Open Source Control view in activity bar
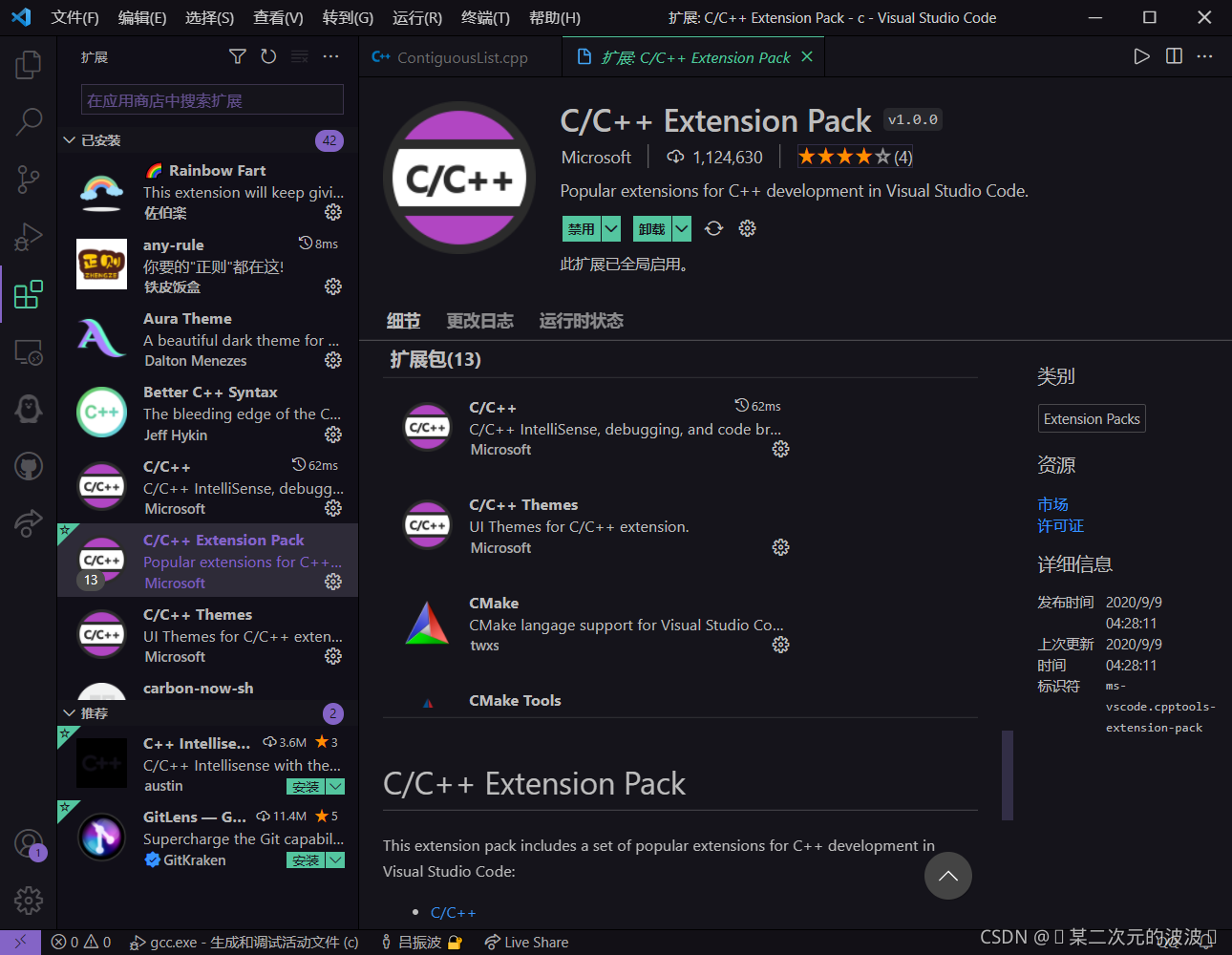Image resolution: width=1232 pixels, height=955 pixels. click(x=29, y=179)
